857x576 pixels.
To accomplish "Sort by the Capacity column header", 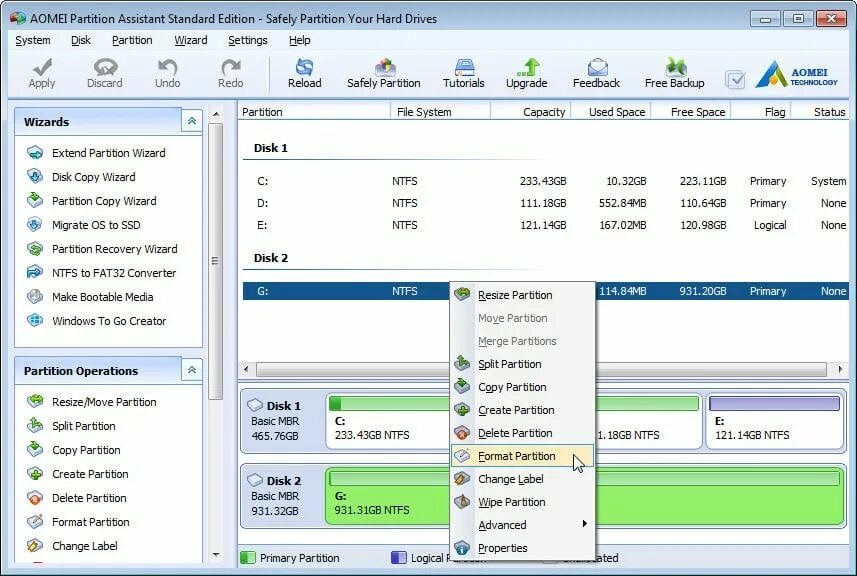I will click(531, 112).
